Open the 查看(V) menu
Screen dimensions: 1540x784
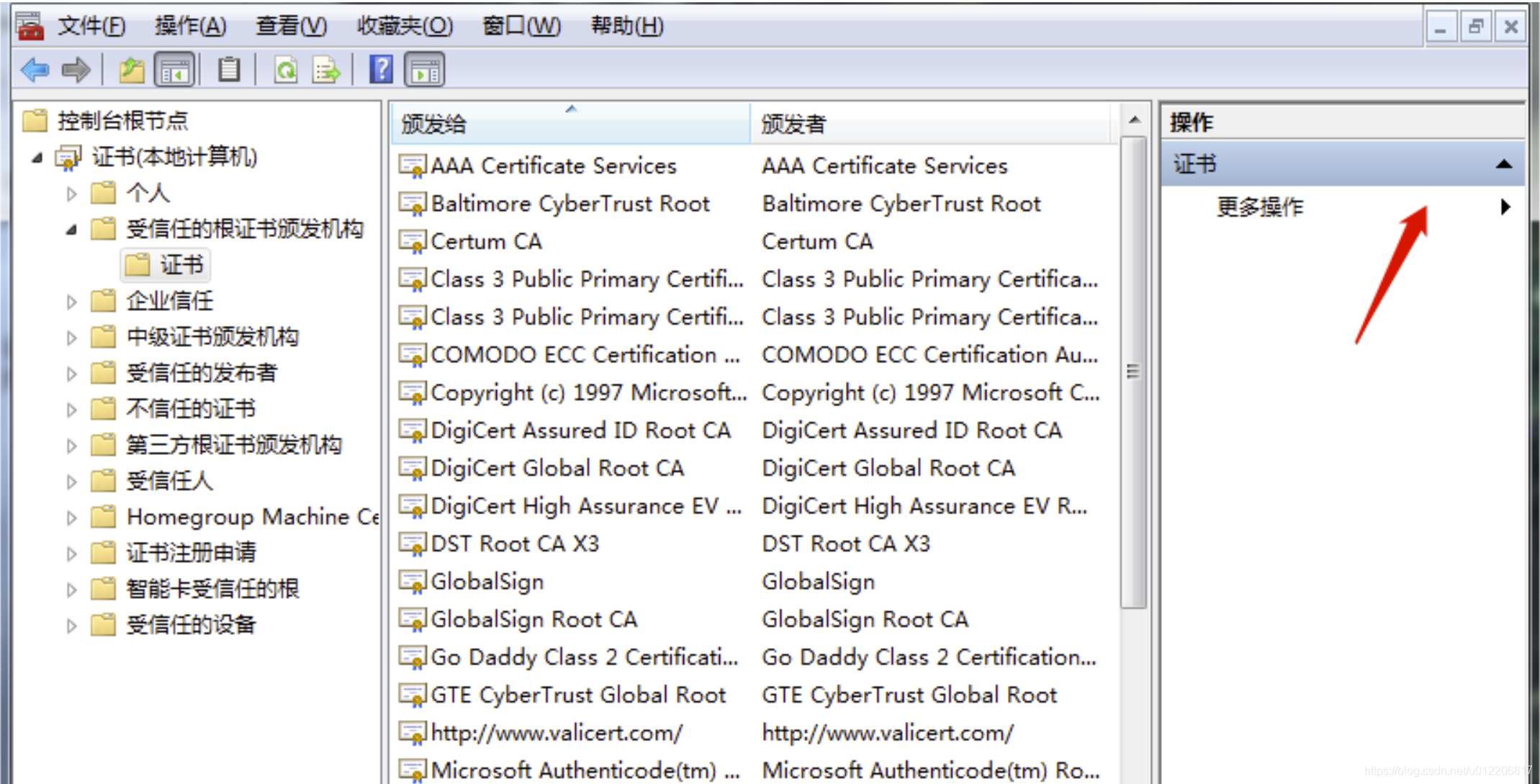pyautogui.click(x=291, y=26)
